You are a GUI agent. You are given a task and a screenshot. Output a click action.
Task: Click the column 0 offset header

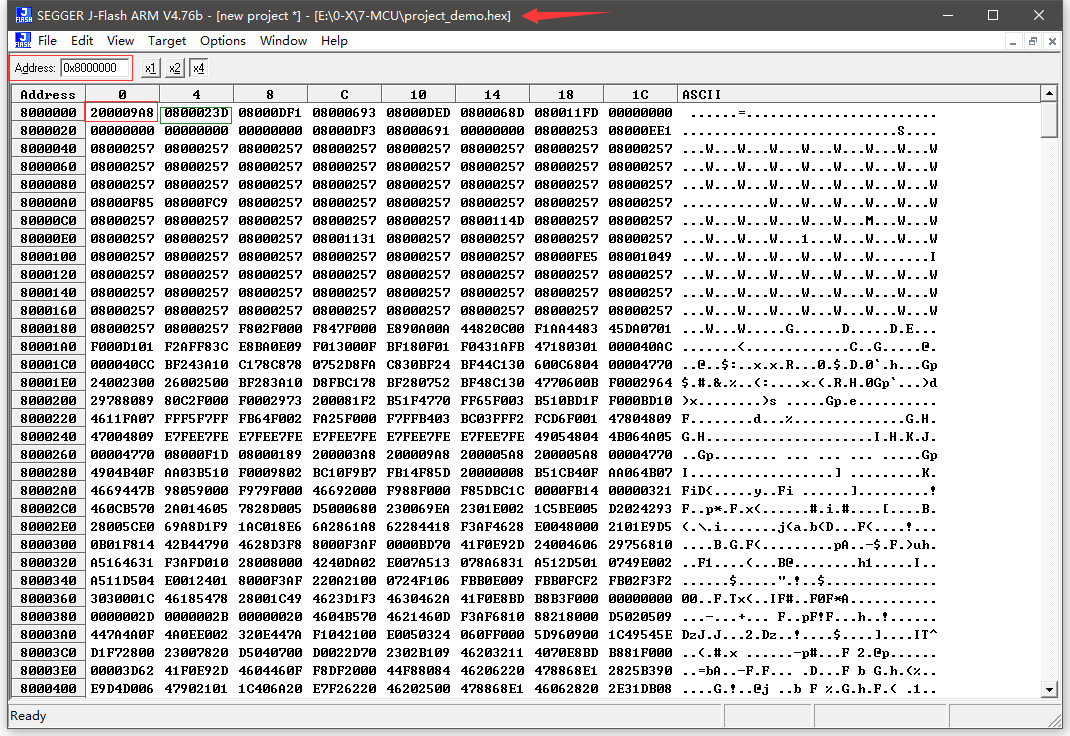pyautogui.click(x=122, y=94)
